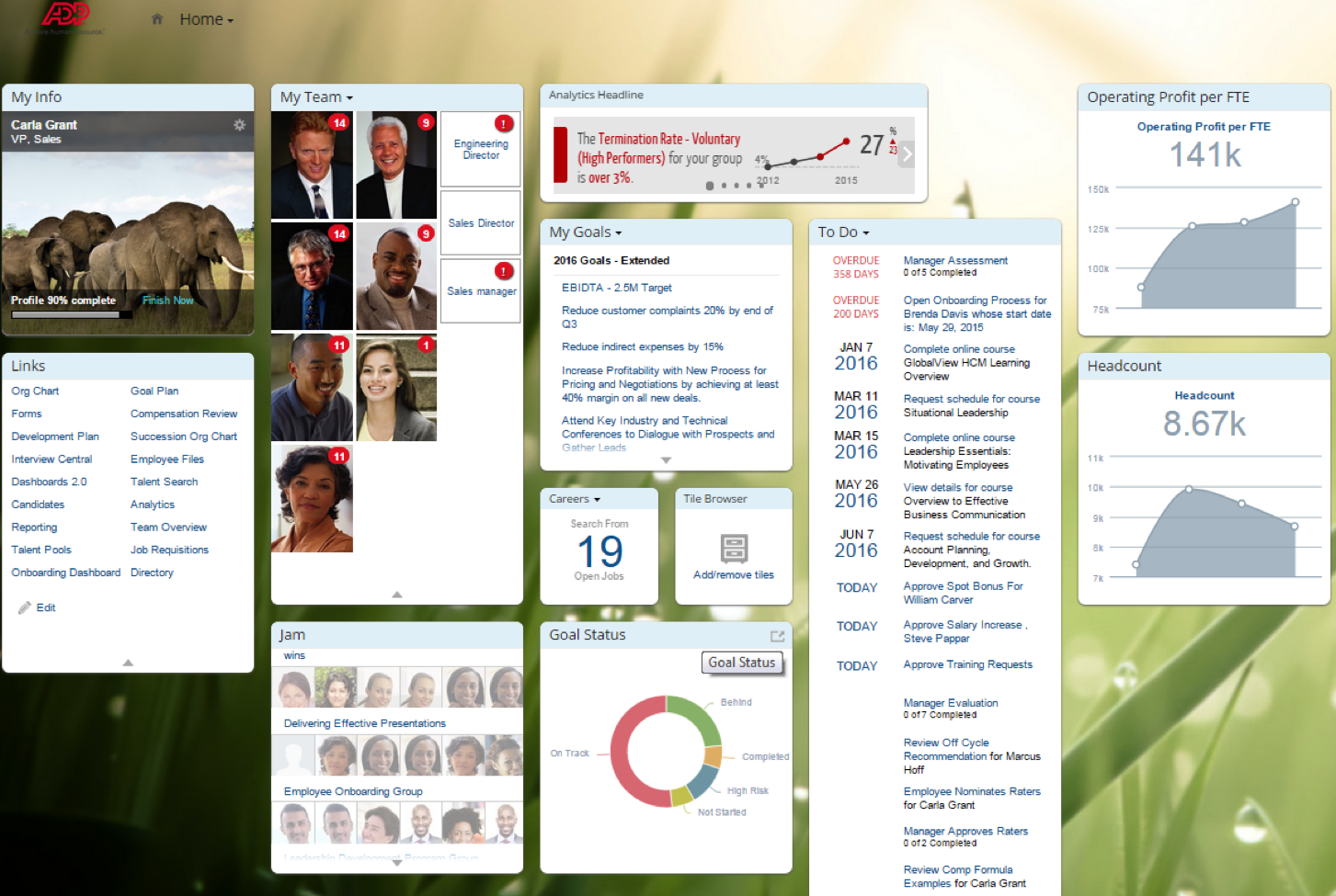Open the 19 Open Jobs count
1336x896 pixels.
[599, 552]
